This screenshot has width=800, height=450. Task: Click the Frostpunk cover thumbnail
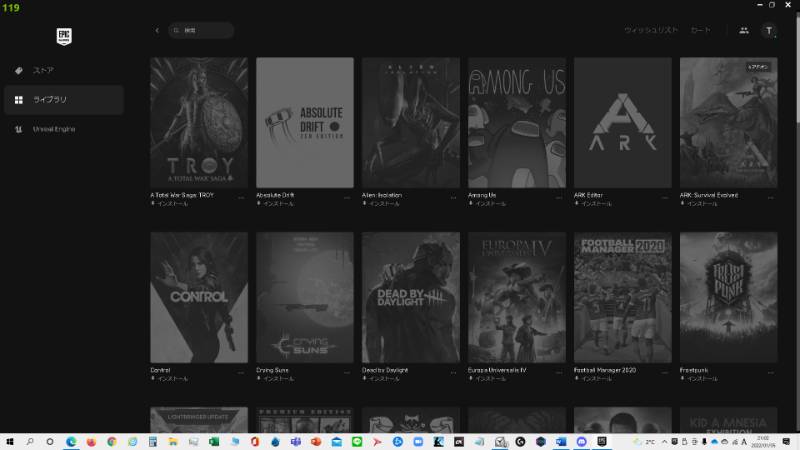coord(729,297)
